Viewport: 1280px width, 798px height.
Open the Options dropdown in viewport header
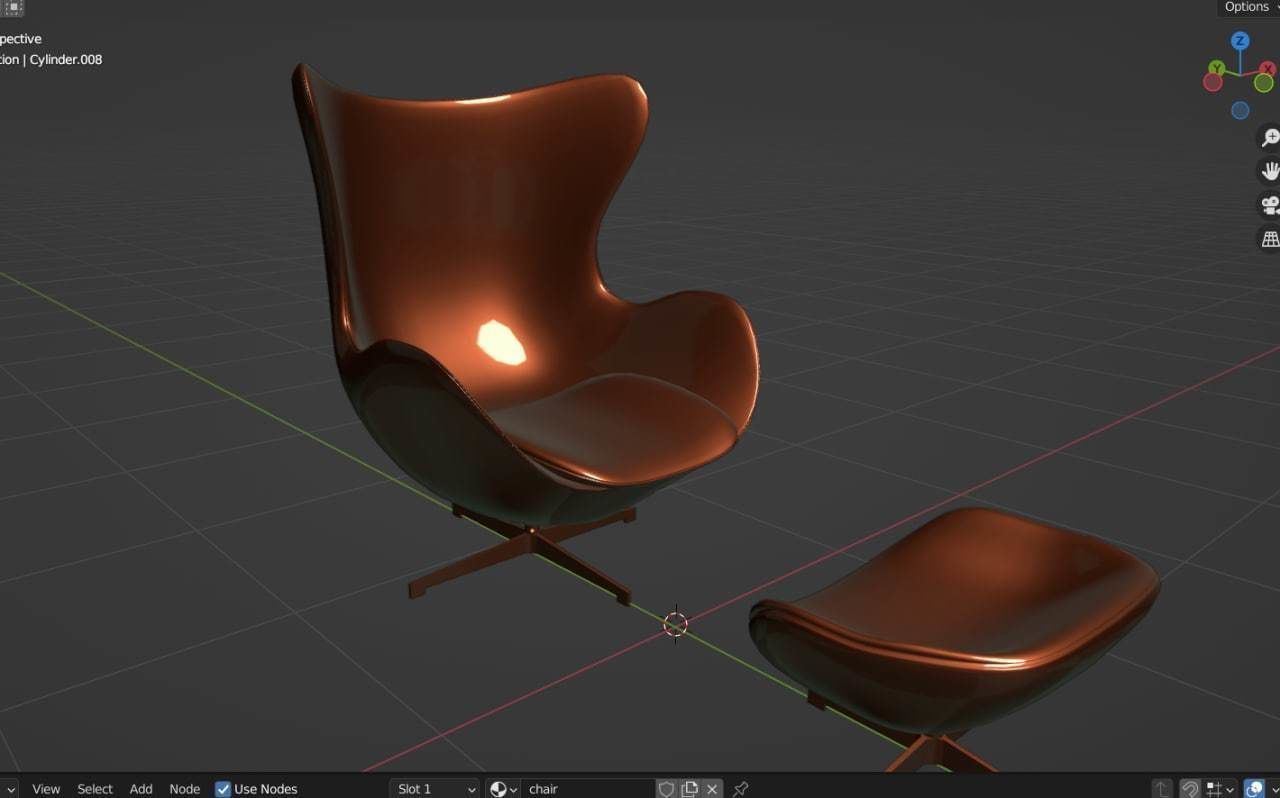pyautogui.click(x=1250, y=7)
